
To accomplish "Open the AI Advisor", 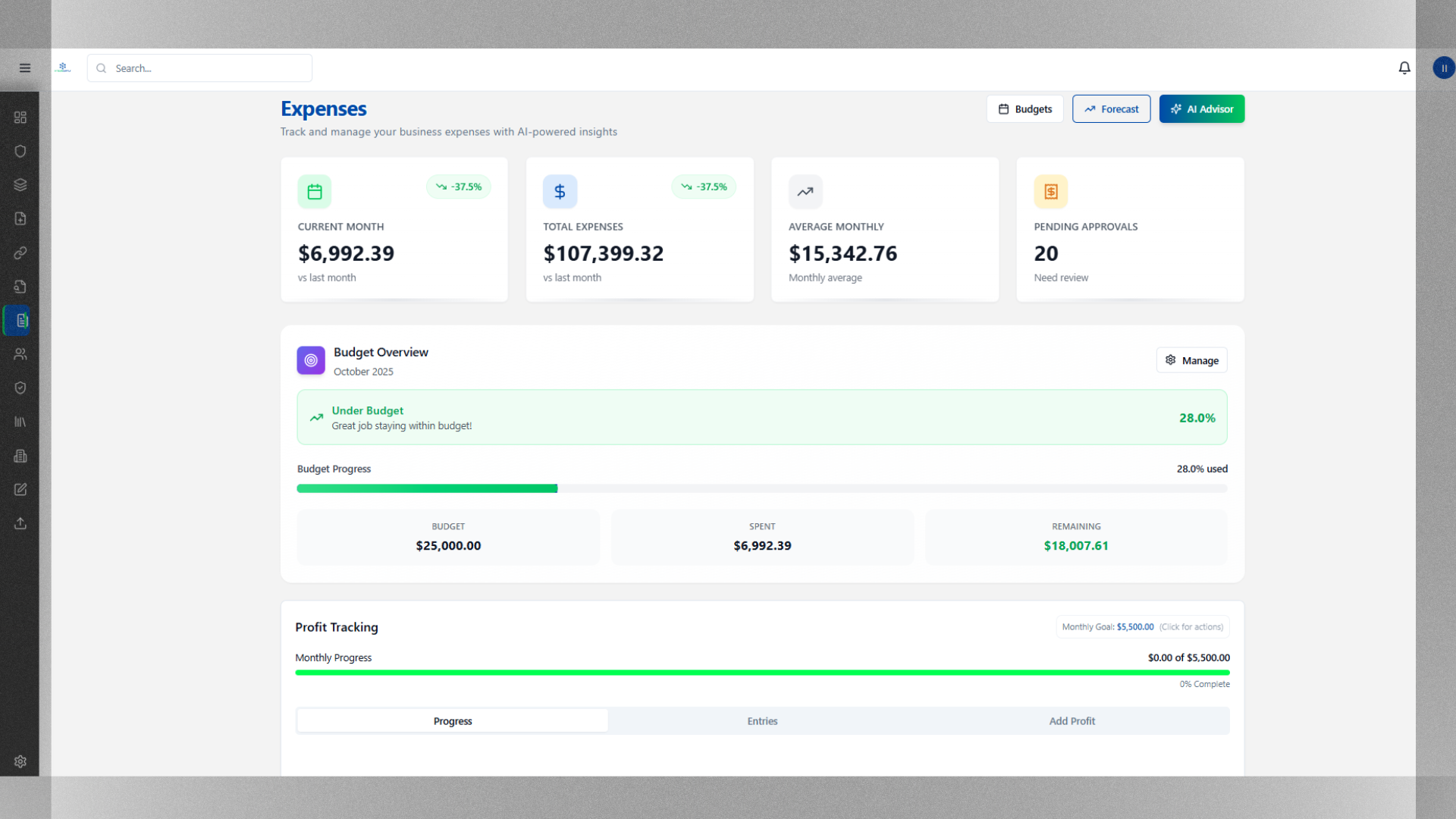I will tap(1201, 108).
